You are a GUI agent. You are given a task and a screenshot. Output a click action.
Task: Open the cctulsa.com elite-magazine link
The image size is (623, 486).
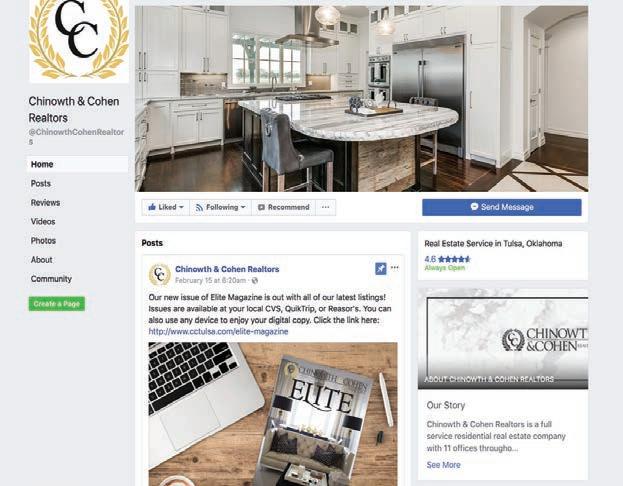218,331
